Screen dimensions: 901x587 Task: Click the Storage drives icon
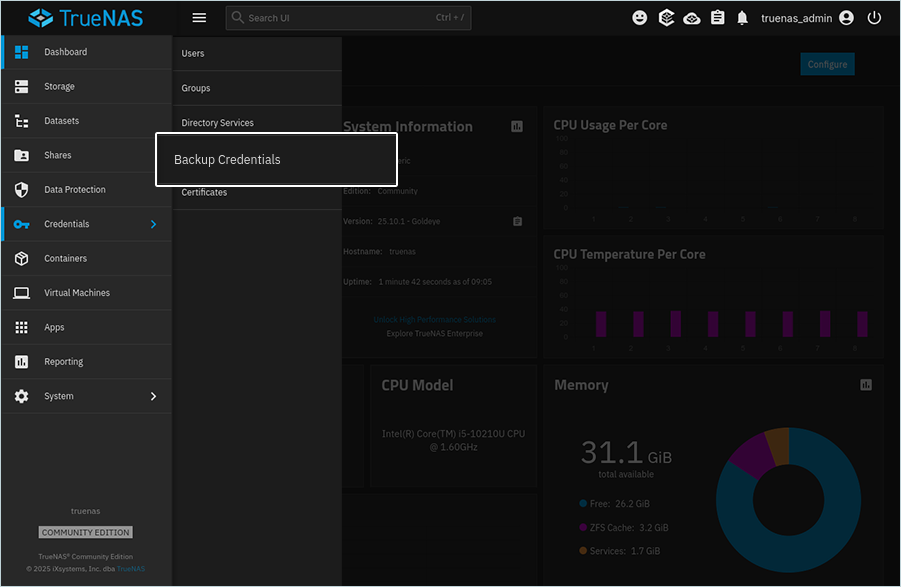click(x=21, y=86)
